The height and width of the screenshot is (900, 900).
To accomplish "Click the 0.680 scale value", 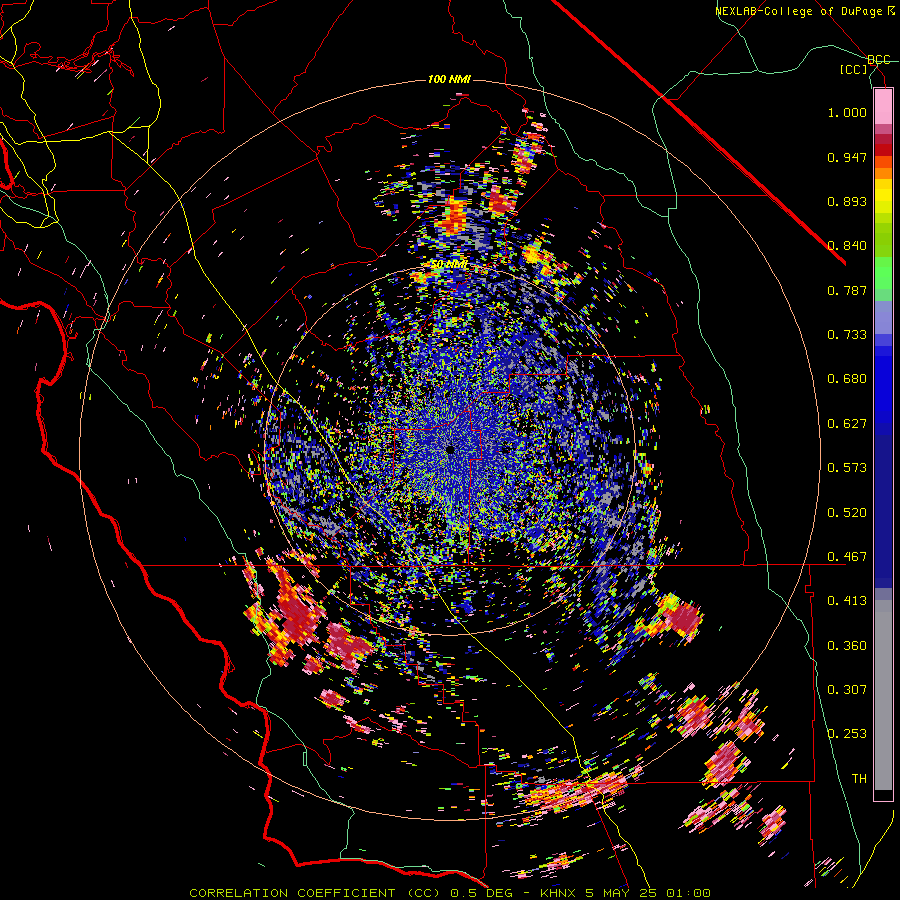I will click(x=847, y=379).
